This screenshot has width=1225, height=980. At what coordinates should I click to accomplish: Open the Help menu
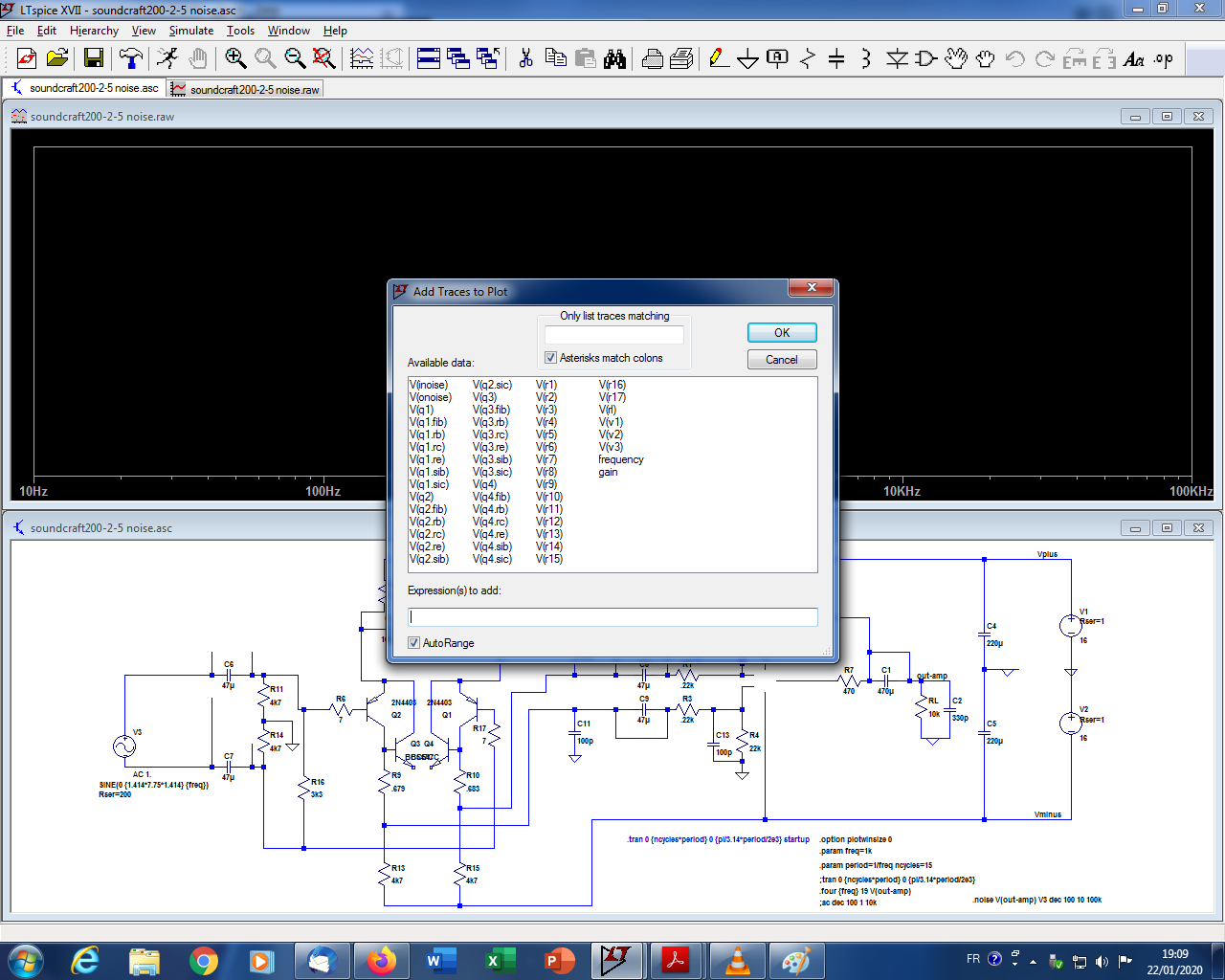[x=335, y=31]
